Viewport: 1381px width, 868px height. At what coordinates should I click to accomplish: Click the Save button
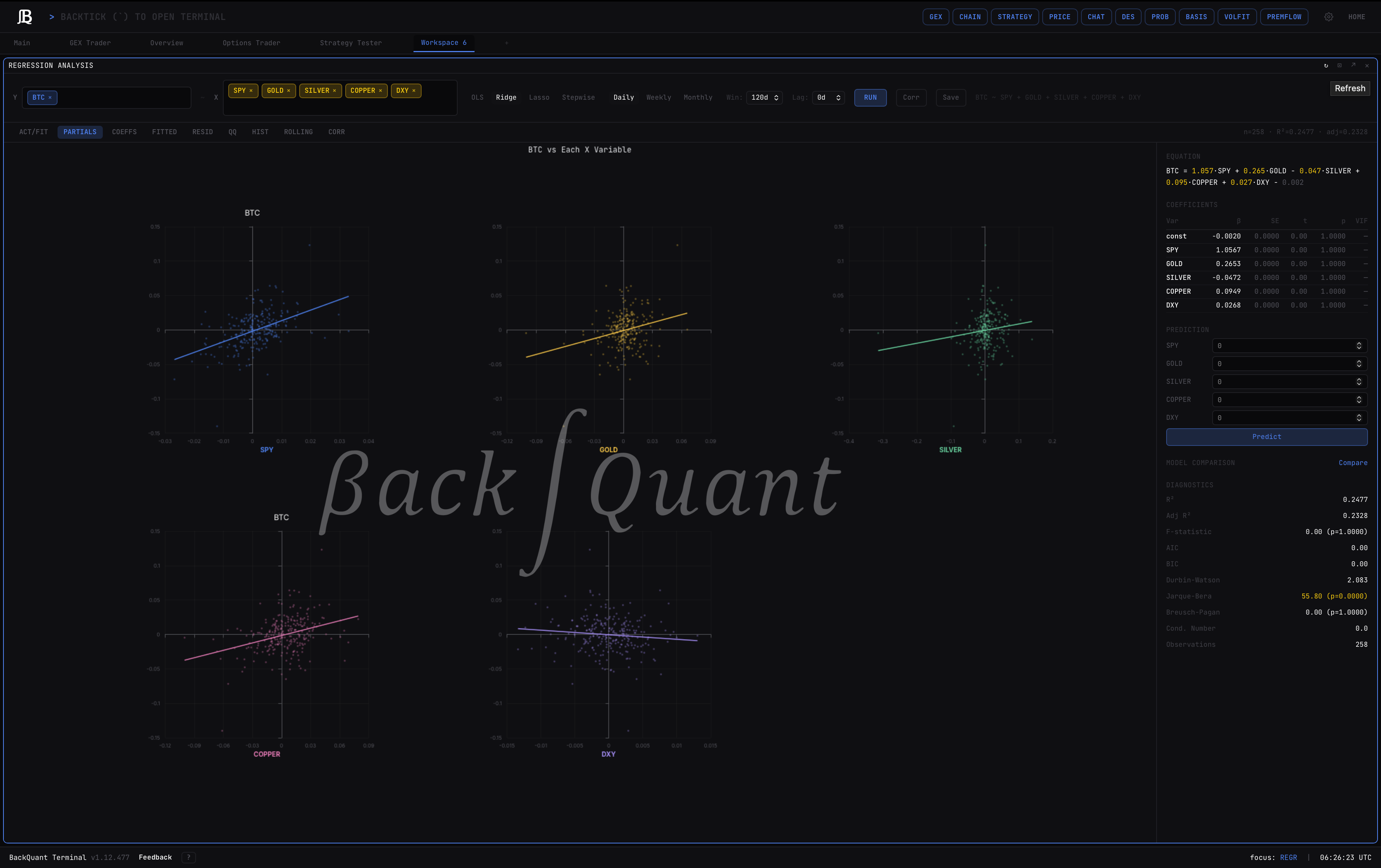[x=950, y=97]
